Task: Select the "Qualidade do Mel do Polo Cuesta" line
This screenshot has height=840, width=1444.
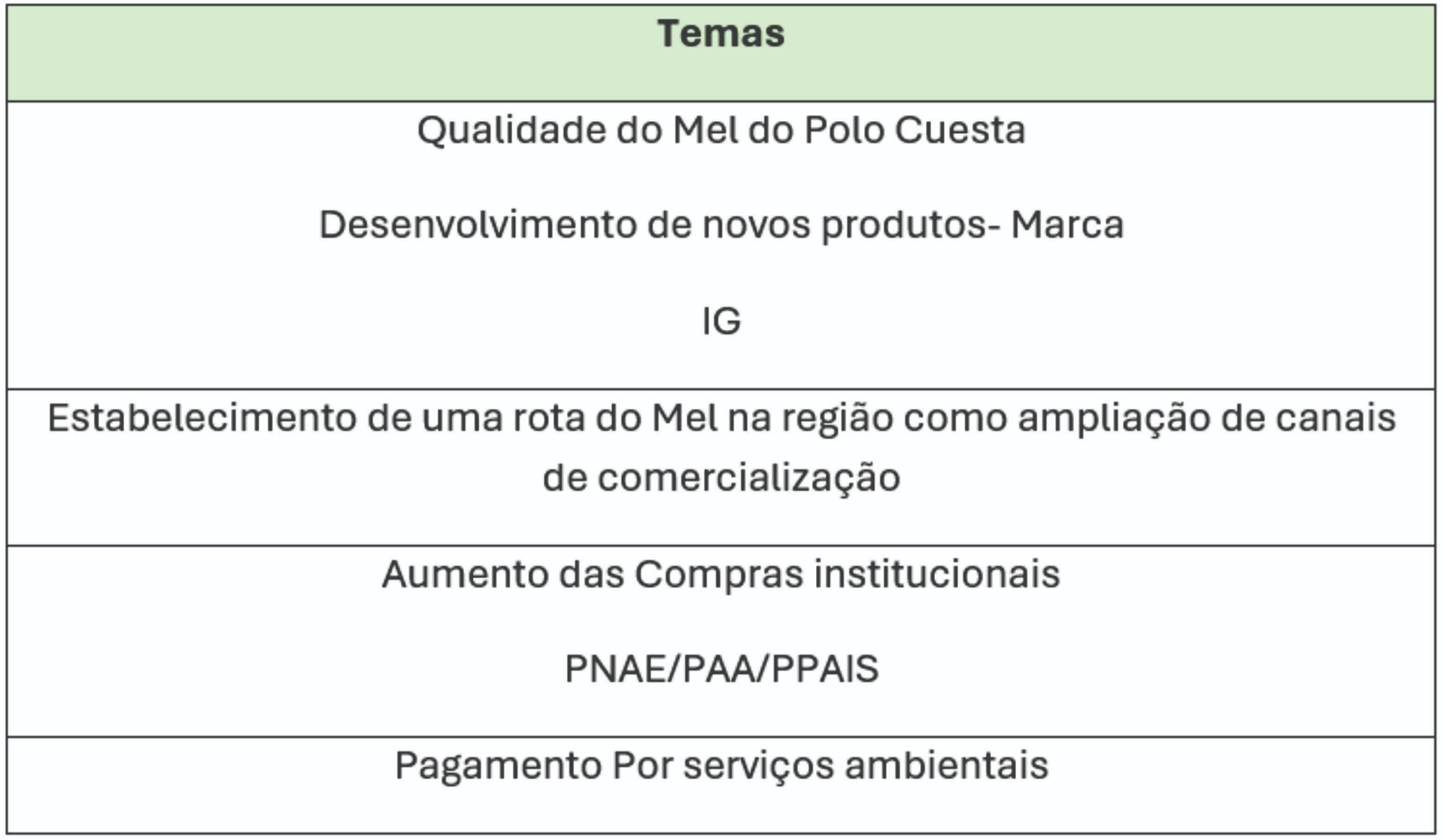Action: pos(720,130)
